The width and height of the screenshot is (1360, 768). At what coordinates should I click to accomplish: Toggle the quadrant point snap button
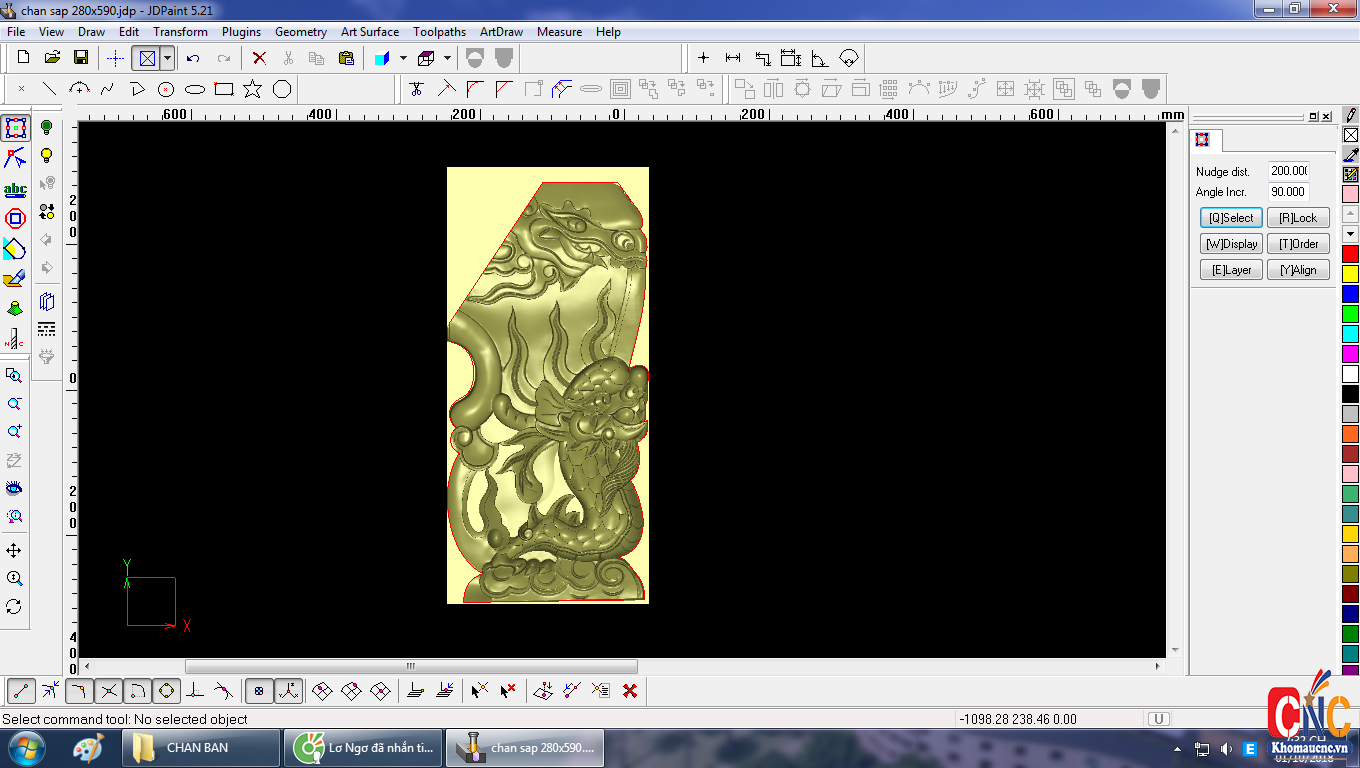[x=166, y=691]
